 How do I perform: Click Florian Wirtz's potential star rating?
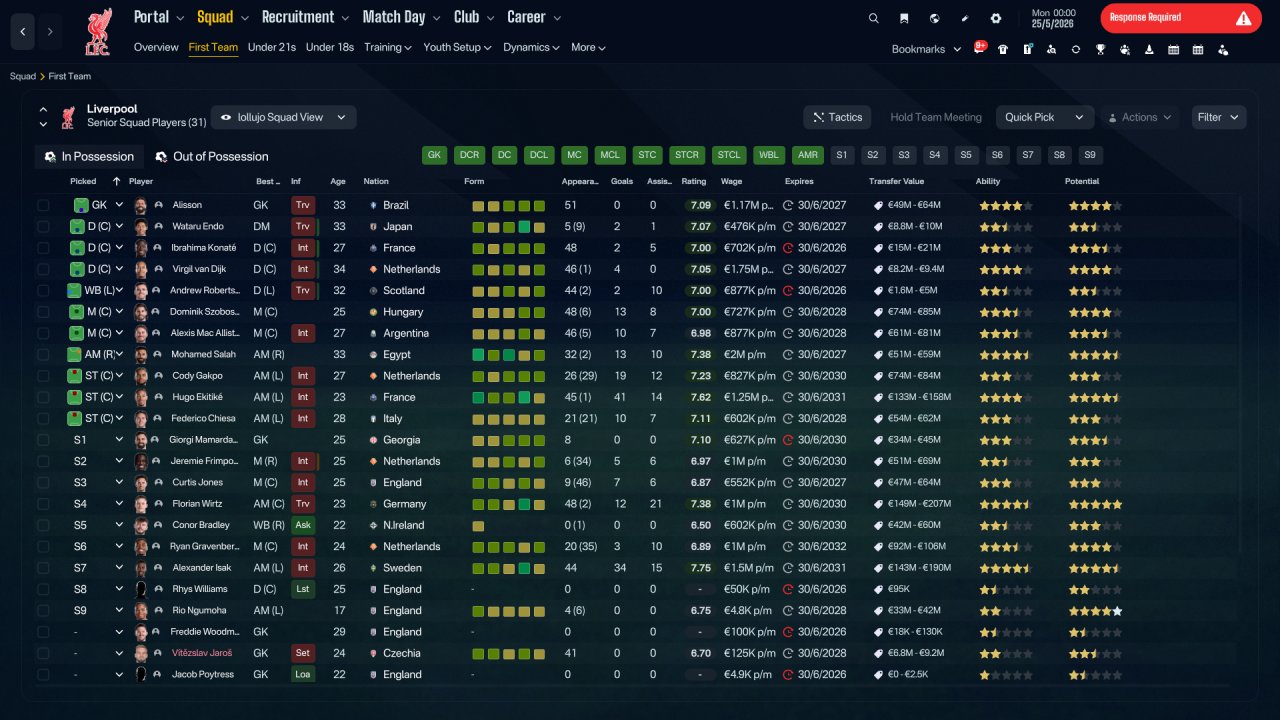coord(1095,504)
